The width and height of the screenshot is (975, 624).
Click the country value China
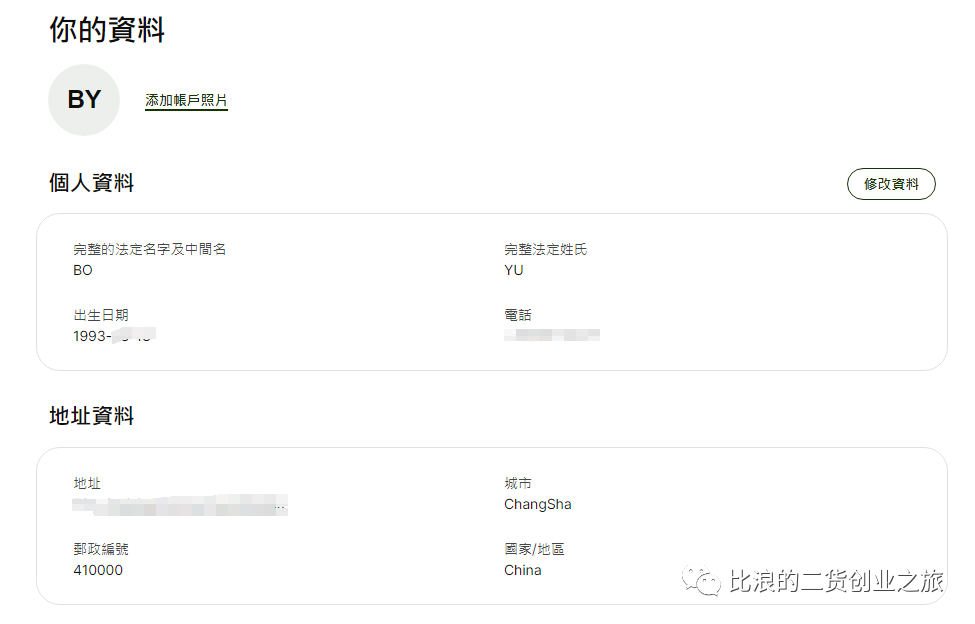click(523, 570)
